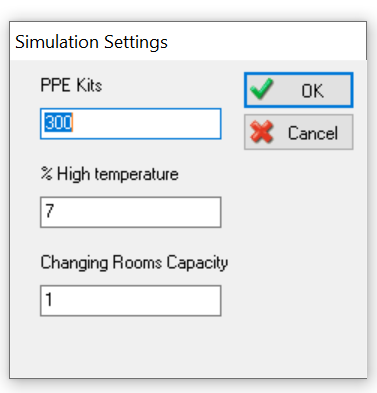Click into Changing Rooms Capacity field
Viewport: 377px width, 393px height.
pyautogui.click(x=131, y=300)
